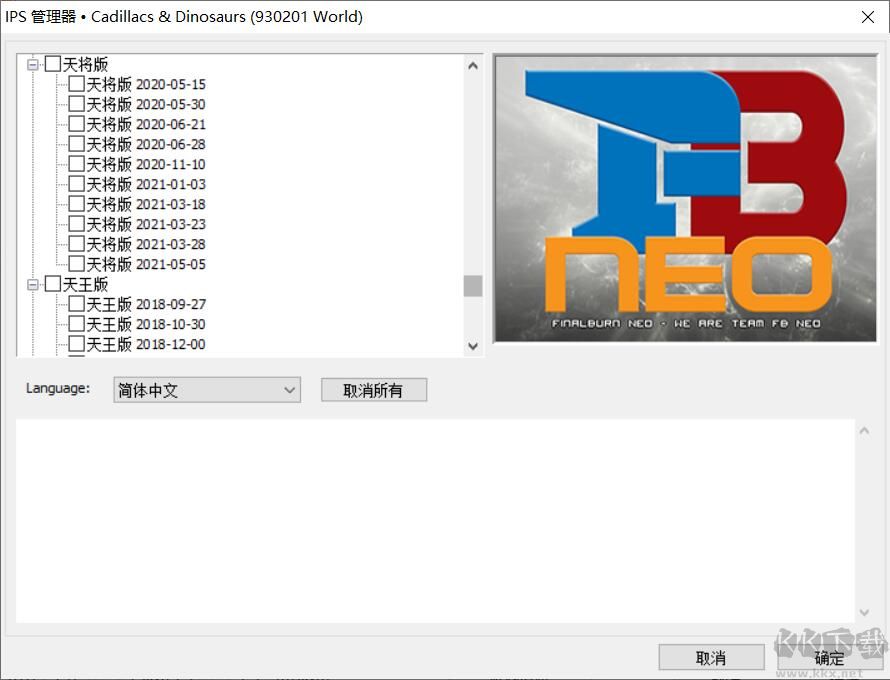This screenshot has width=890, height=680.
Task: Select the 天将版 2020-05-15 entry text
Action: pos(146,84)
